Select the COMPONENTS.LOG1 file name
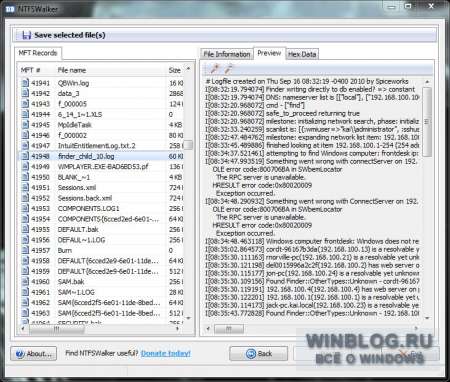This screenshot has width=450, height=382. [x=88, y=209]
